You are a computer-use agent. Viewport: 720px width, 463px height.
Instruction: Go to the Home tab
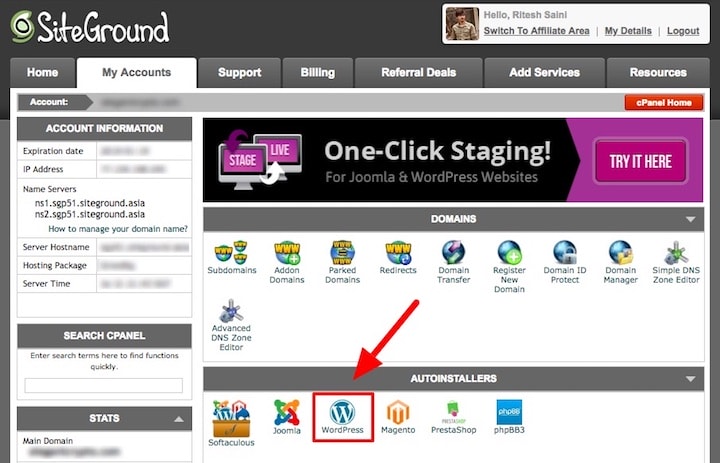coord(42,73)
